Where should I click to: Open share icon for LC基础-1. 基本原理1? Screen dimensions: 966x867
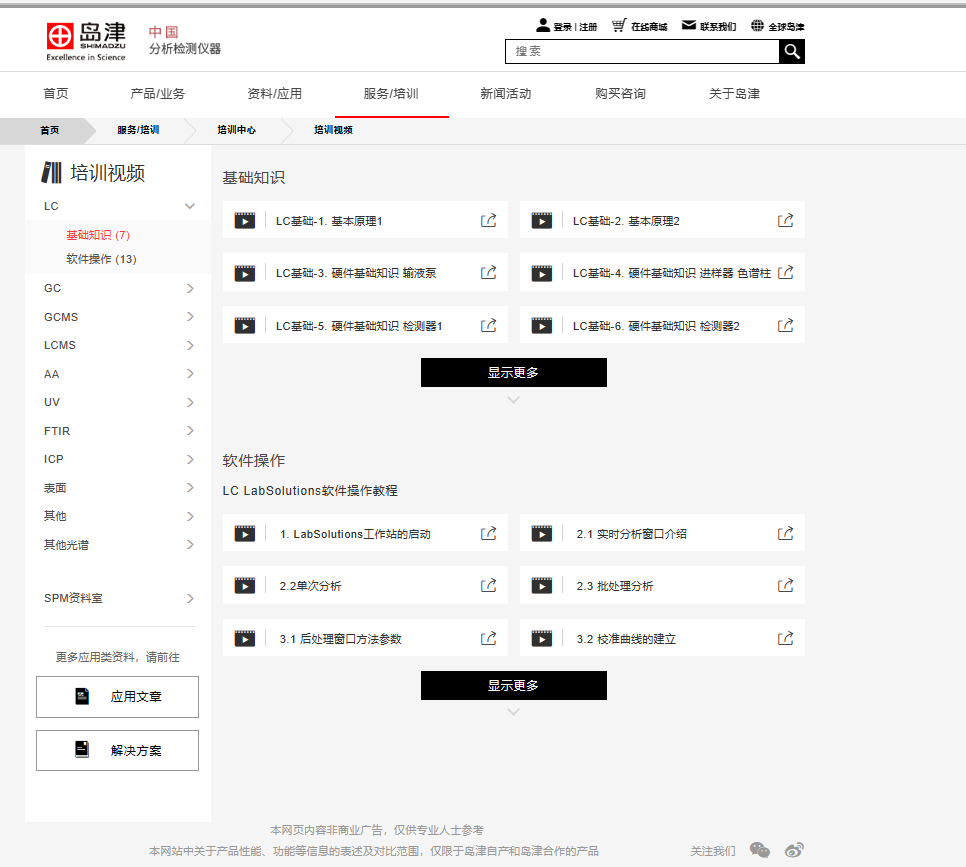tap(488, 221)
